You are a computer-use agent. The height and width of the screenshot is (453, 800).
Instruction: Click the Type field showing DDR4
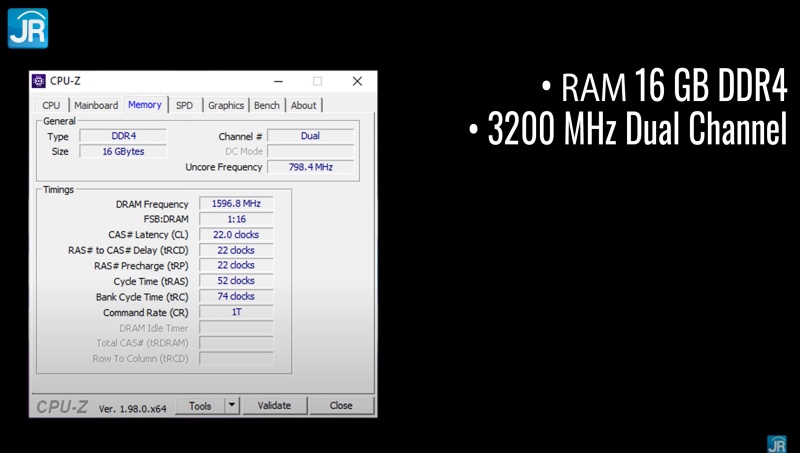tap(123, 136)
